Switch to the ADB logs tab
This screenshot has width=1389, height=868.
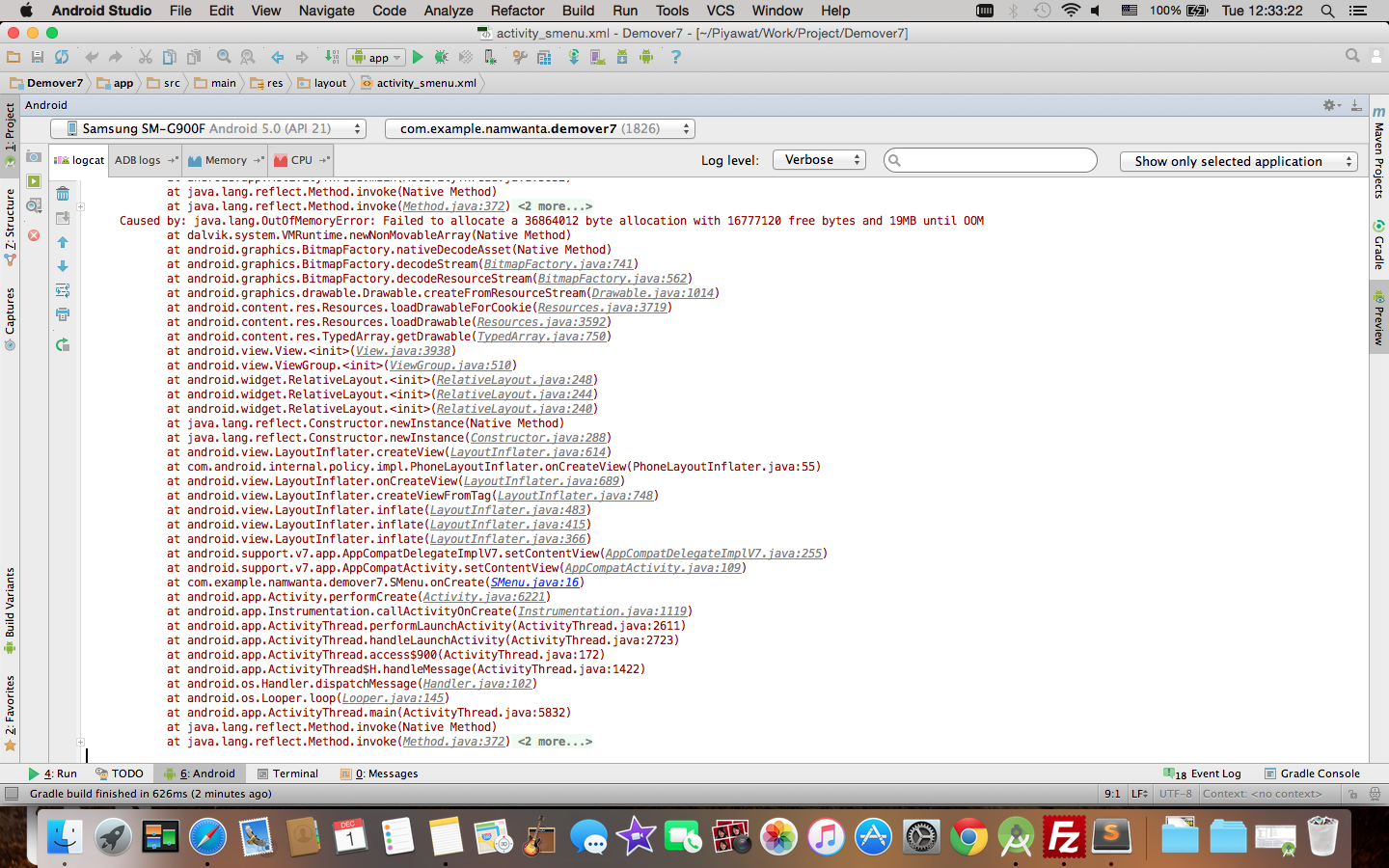(x=146, y=160)
